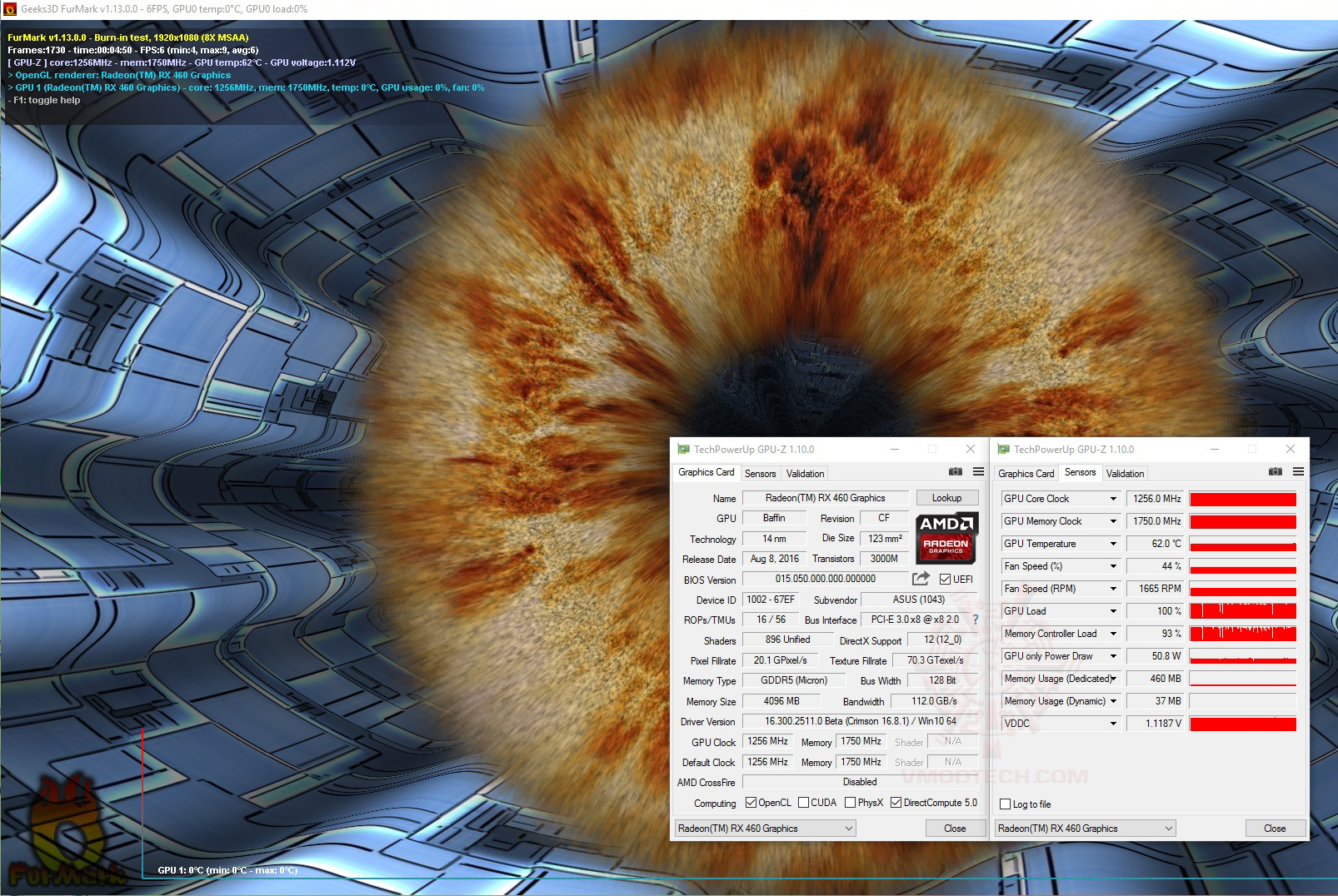Screen dimensions: 1338x896
Task: Click the Name field showing Radeon(TM) RX 460 Graphics
Action: (x=826, y=498)
